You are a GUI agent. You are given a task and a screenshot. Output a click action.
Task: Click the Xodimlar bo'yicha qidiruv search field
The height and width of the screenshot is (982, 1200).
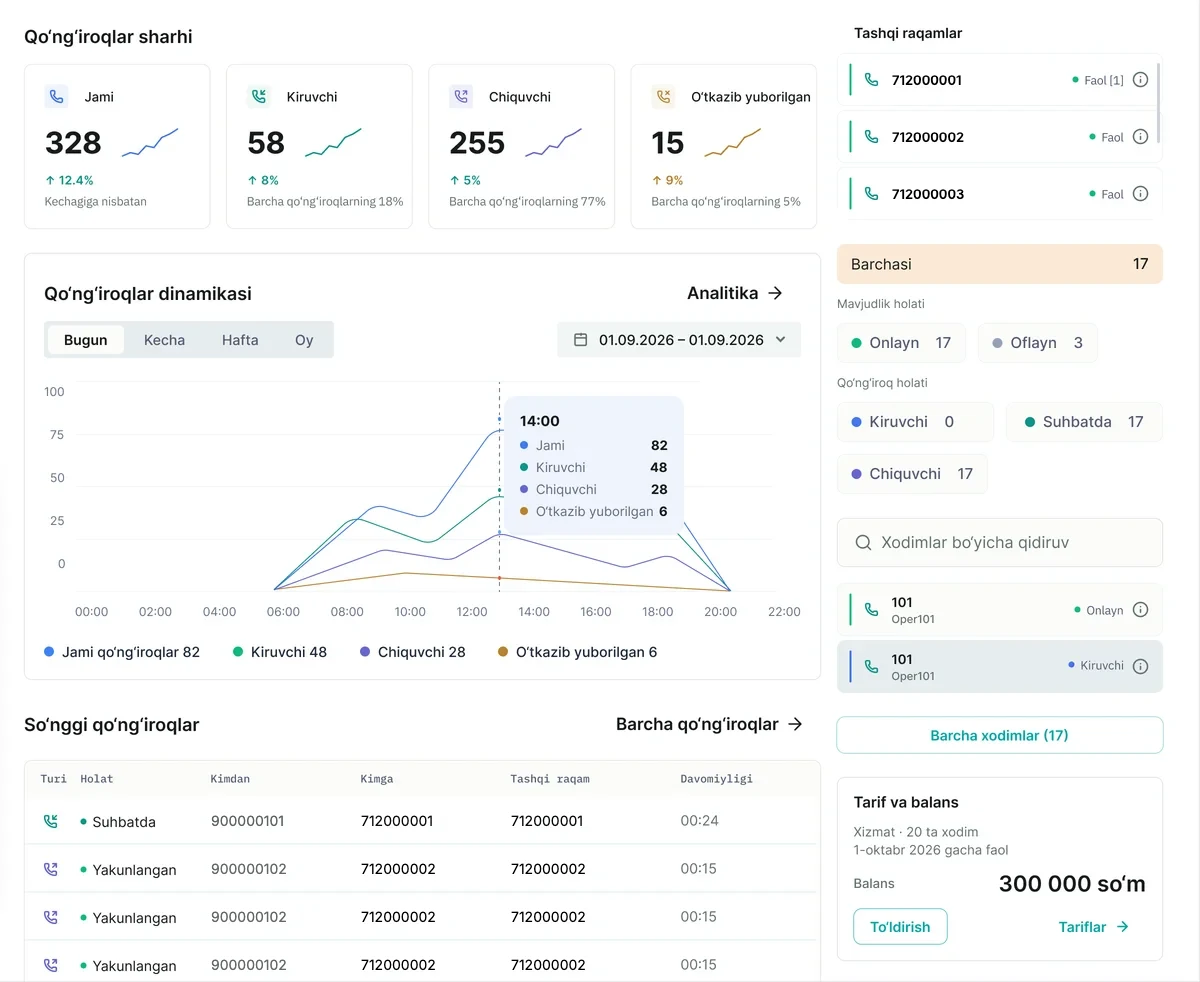[1000, 543]
